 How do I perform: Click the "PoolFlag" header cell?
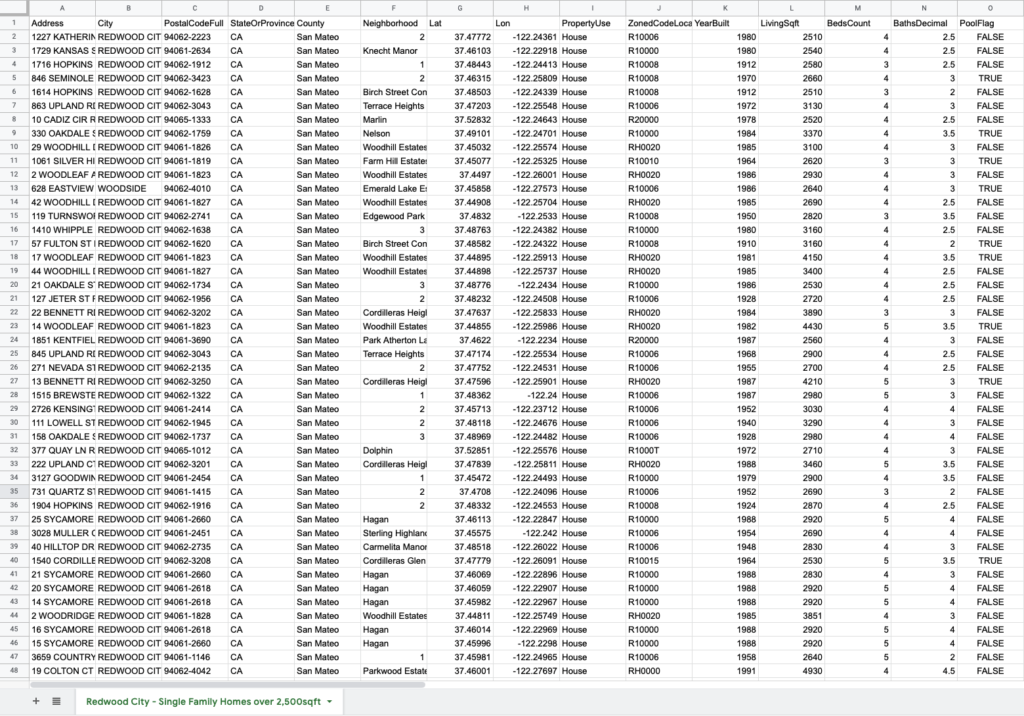pos(990,23)
